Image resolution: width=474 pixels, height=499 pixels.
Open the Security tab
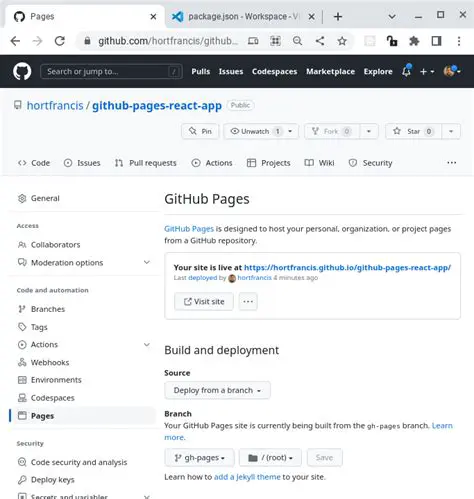point(370,163)
